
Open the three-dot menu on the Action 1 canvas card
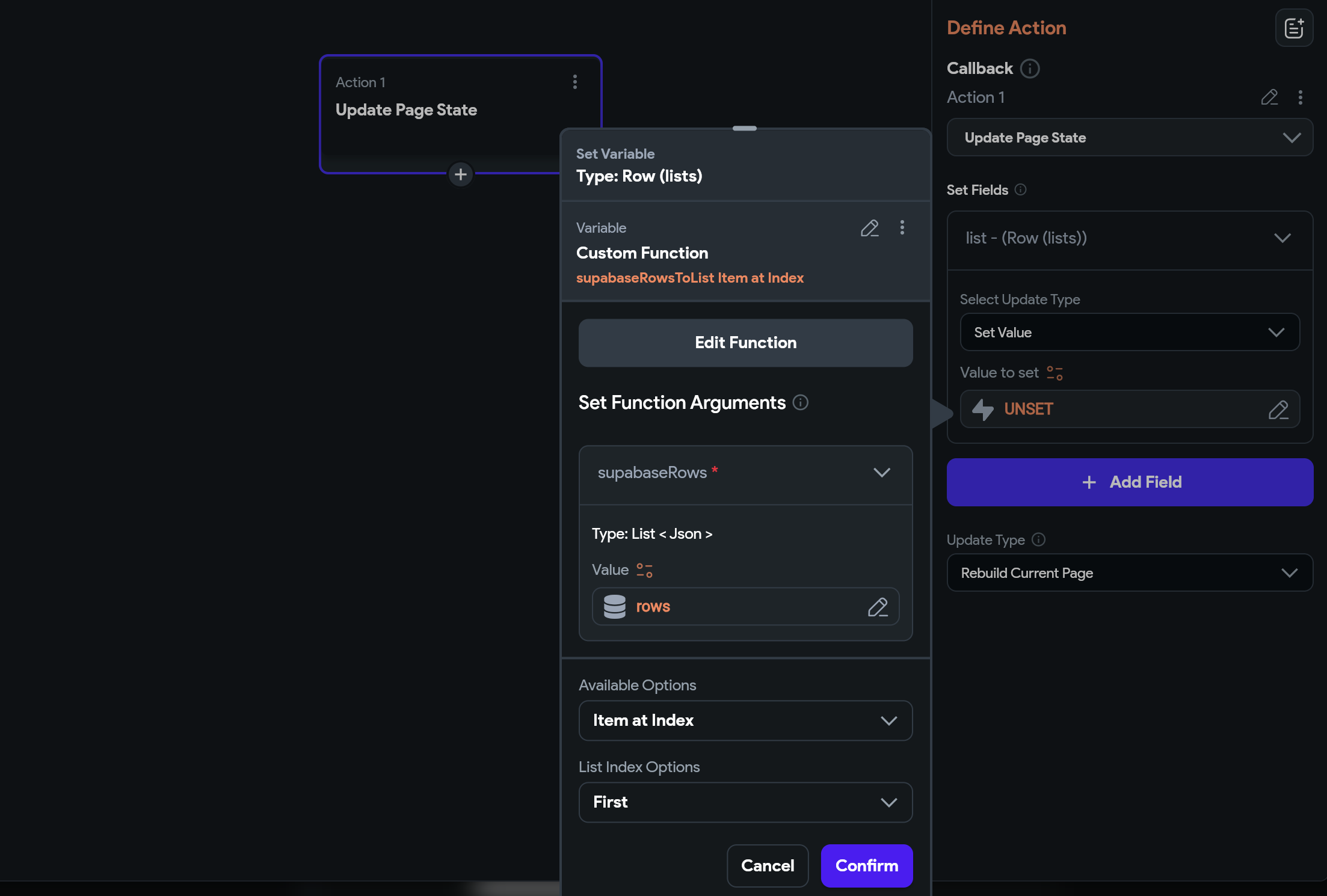pos(575,82)
